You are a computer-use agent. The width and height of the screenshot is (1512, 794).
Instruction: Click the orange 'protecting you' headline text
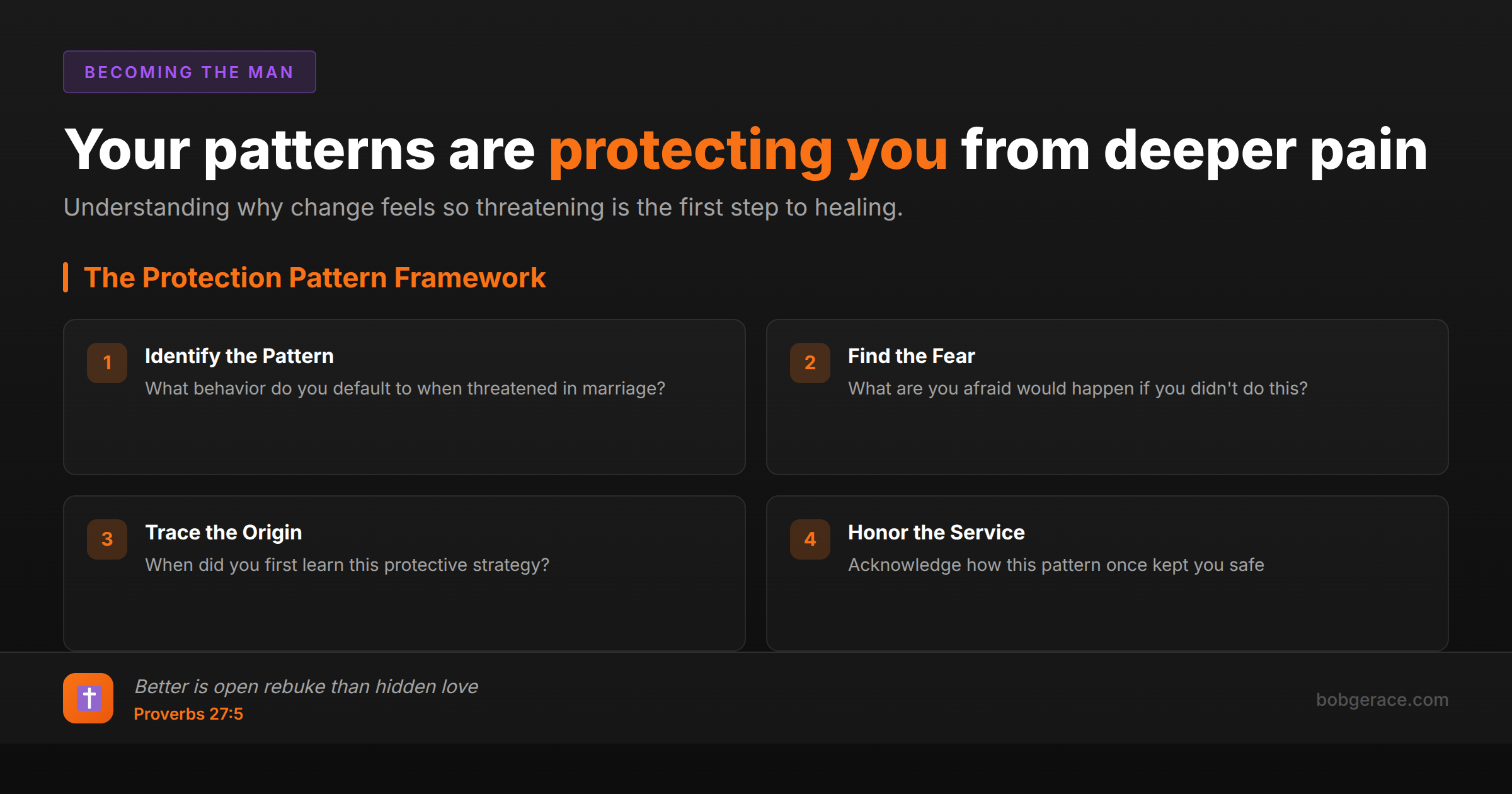(748, 150)
